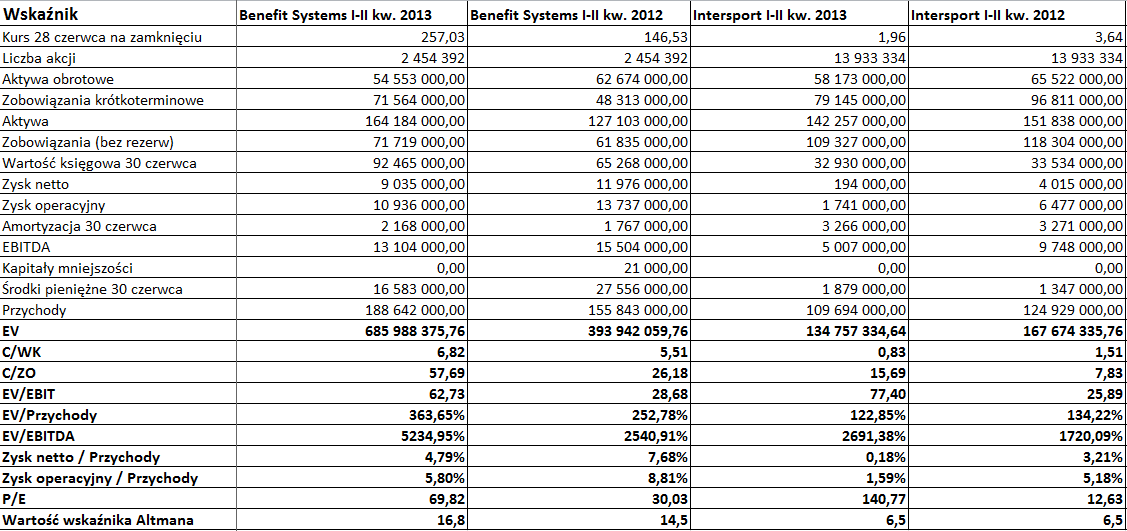
Task: Select the cell 92 465 000,00
Action: [x=351, y=163]
